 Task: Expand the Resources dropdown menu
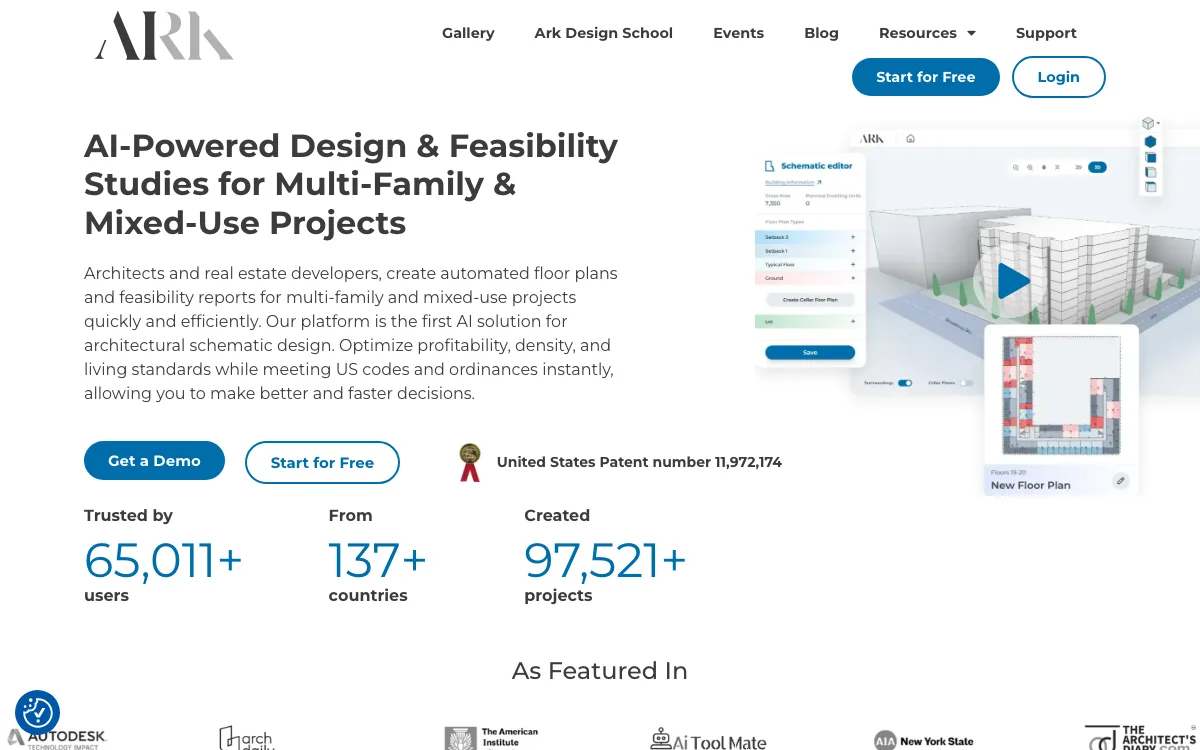click(927, 33)
